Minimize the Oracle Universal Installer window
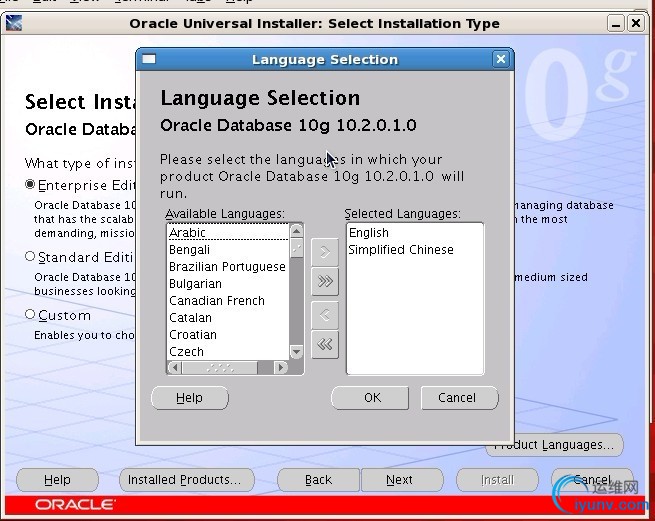Viewport: 655px width, 521px height. (615, 23)
